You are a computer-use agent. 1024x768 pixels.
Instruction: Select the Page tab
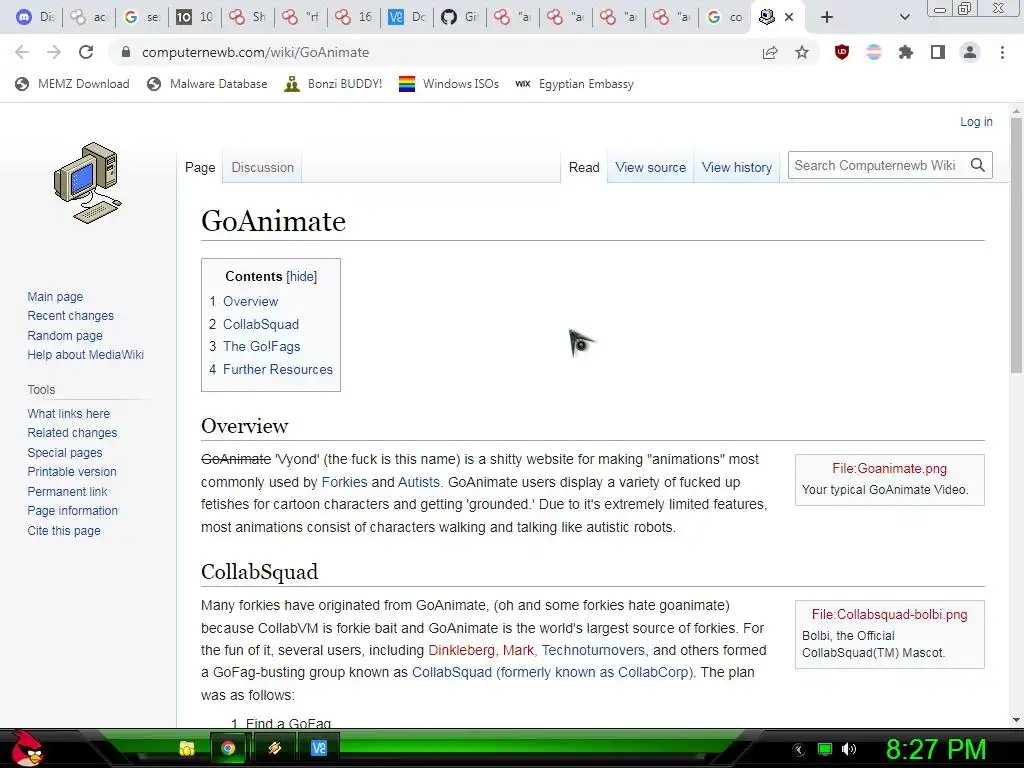[x=200, y=167]
